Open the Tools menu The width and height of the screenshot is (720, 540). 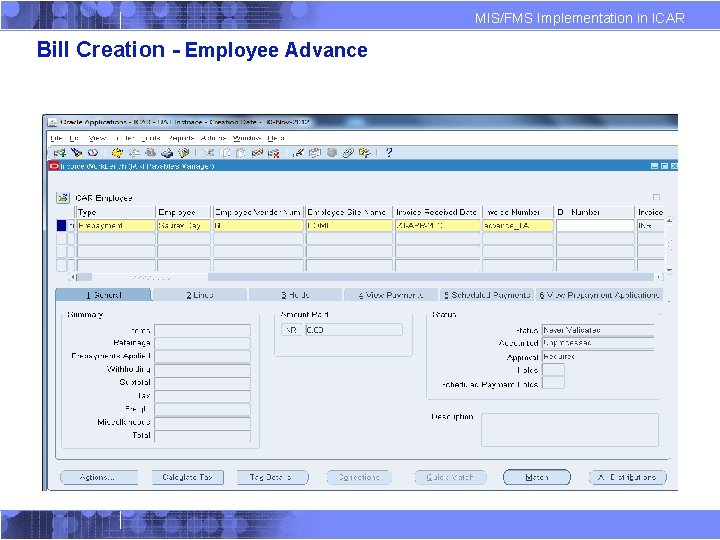(151, 138)
